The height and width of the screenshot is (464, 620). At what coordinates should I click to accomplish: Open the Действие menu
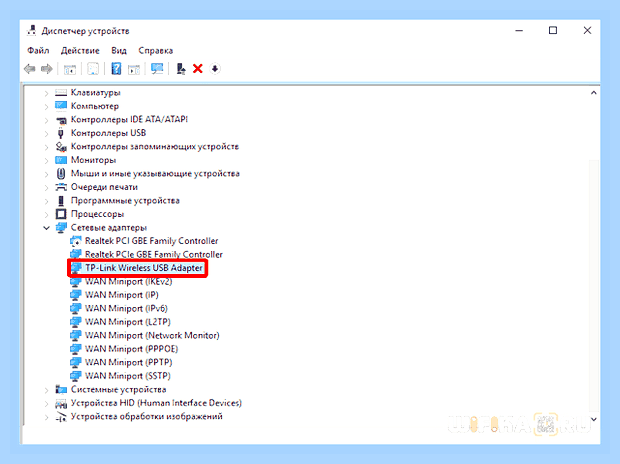point(80,51)
